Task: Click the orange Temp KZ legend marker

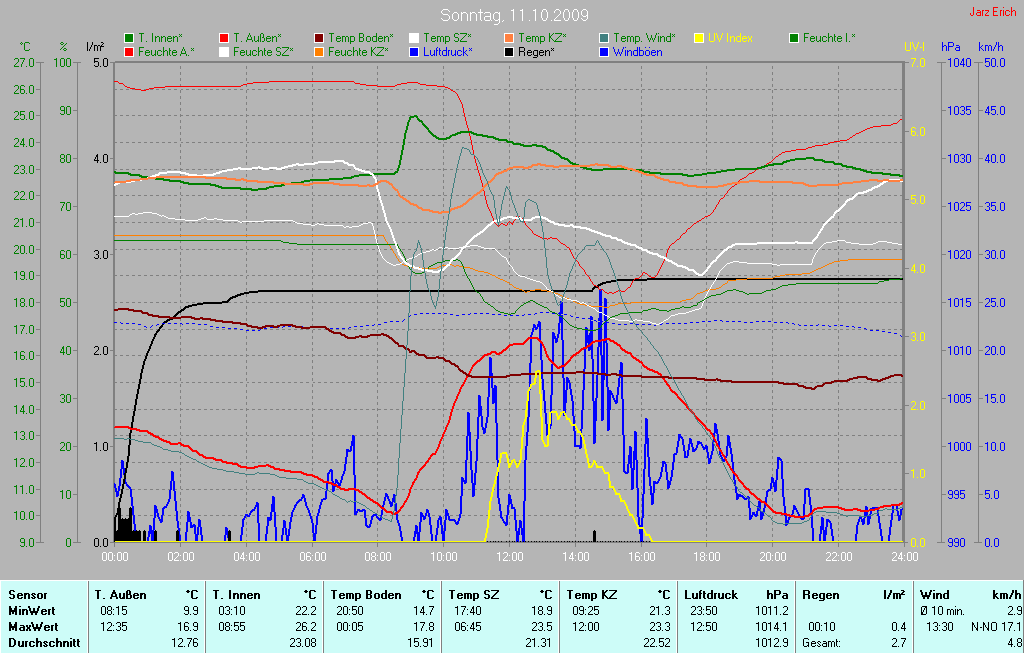Action: click(509, 38)
